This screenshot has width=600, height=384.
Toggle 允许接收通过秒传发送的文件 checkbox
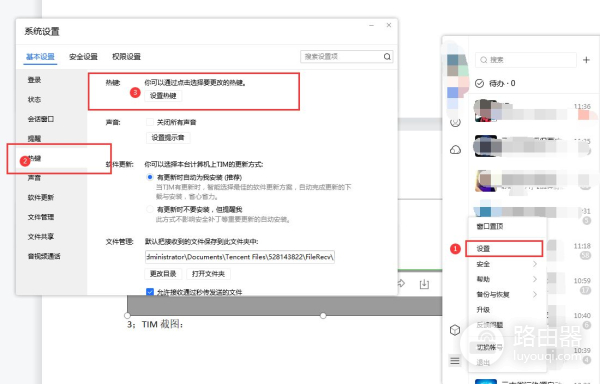pos(150,292)
